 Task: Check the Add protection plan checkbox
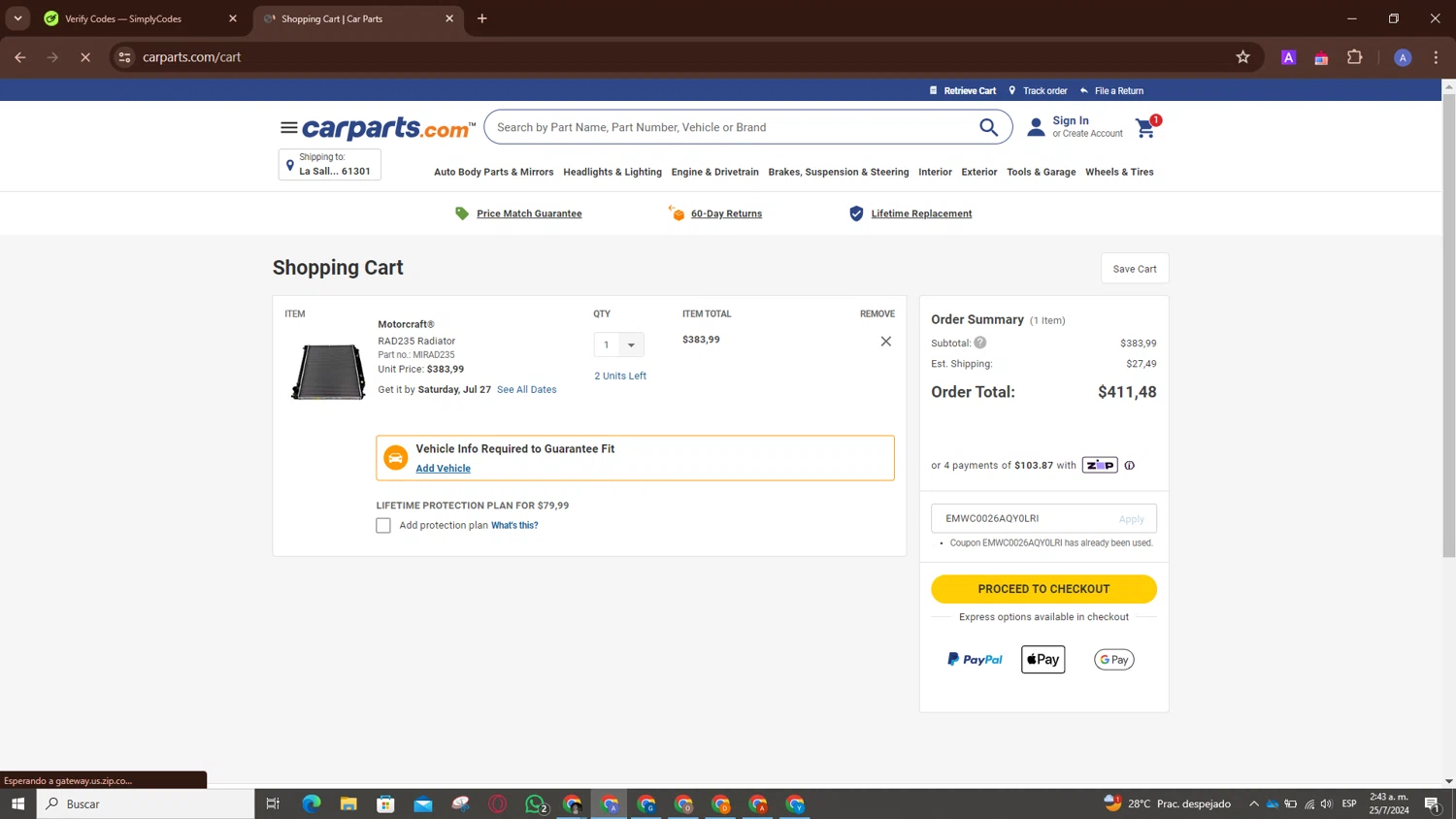[x=383, y=526]
